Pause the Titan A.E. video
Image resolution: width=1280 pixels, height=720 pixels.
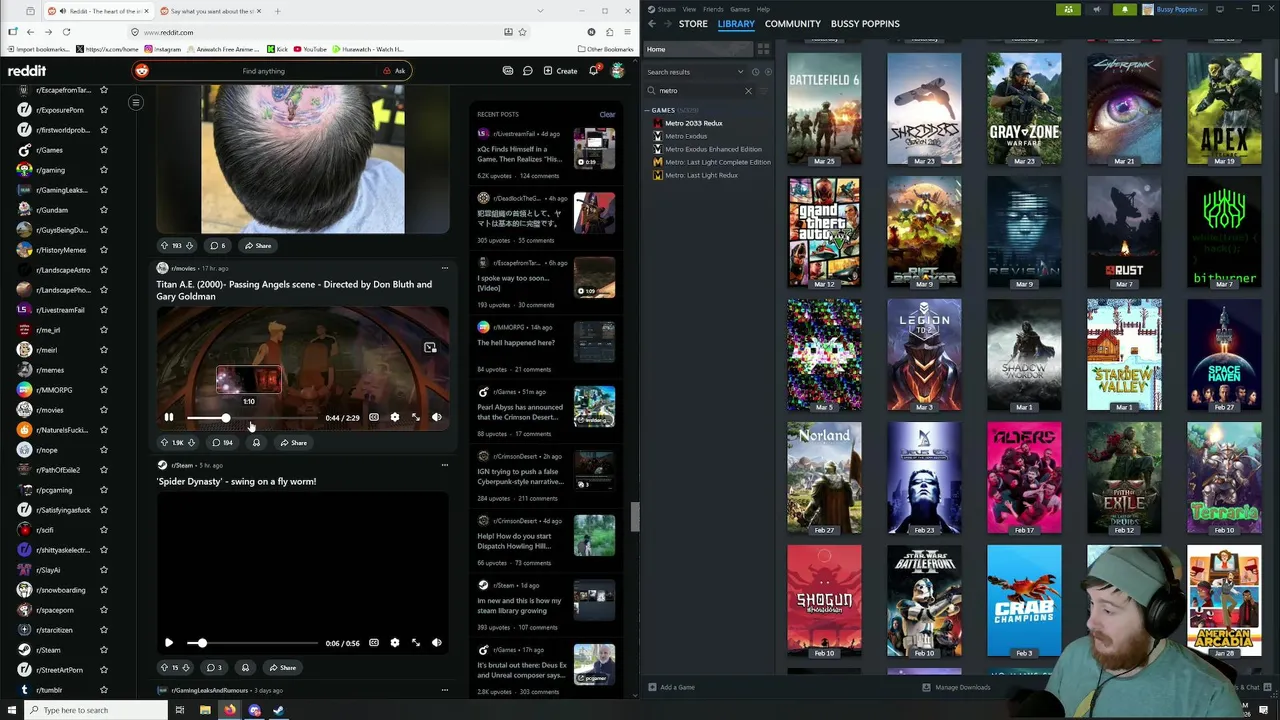coord(169,417)
